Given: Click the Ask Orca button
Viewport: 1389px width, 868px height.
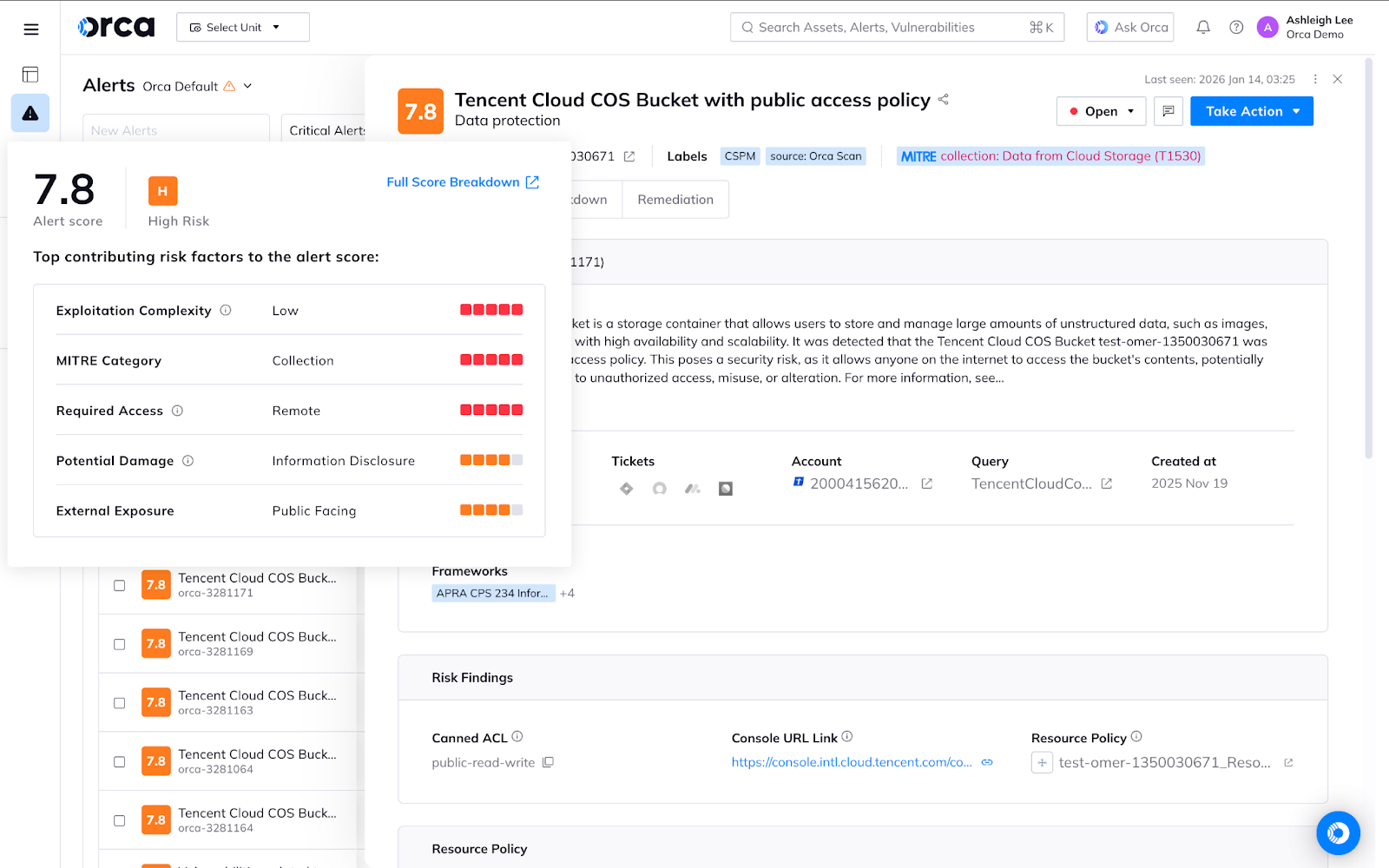Looking at the screenshot, I should [1130, 28].
